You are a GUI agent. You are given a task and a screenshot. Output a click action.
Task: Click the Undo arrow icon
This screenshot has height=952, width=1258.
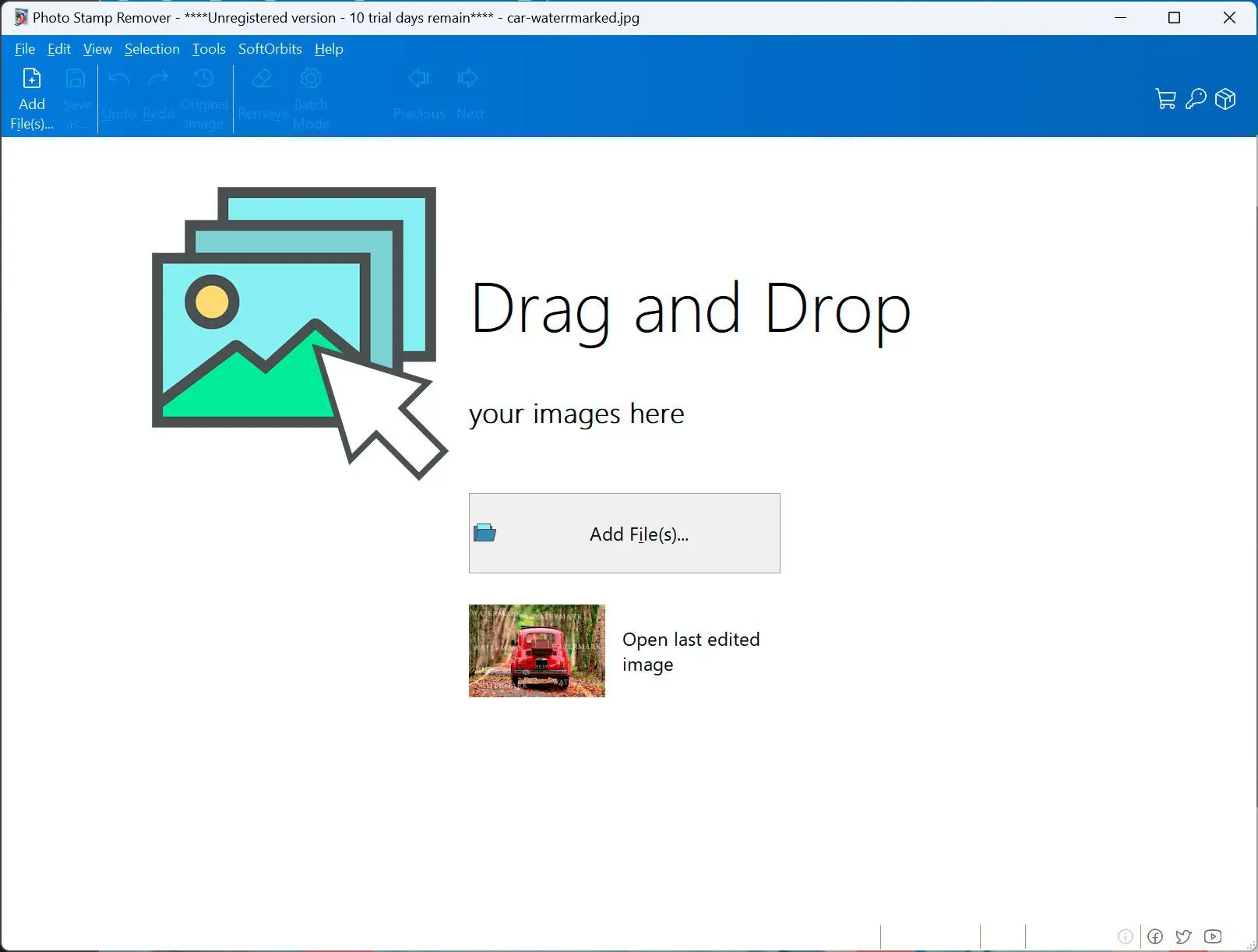119,79
